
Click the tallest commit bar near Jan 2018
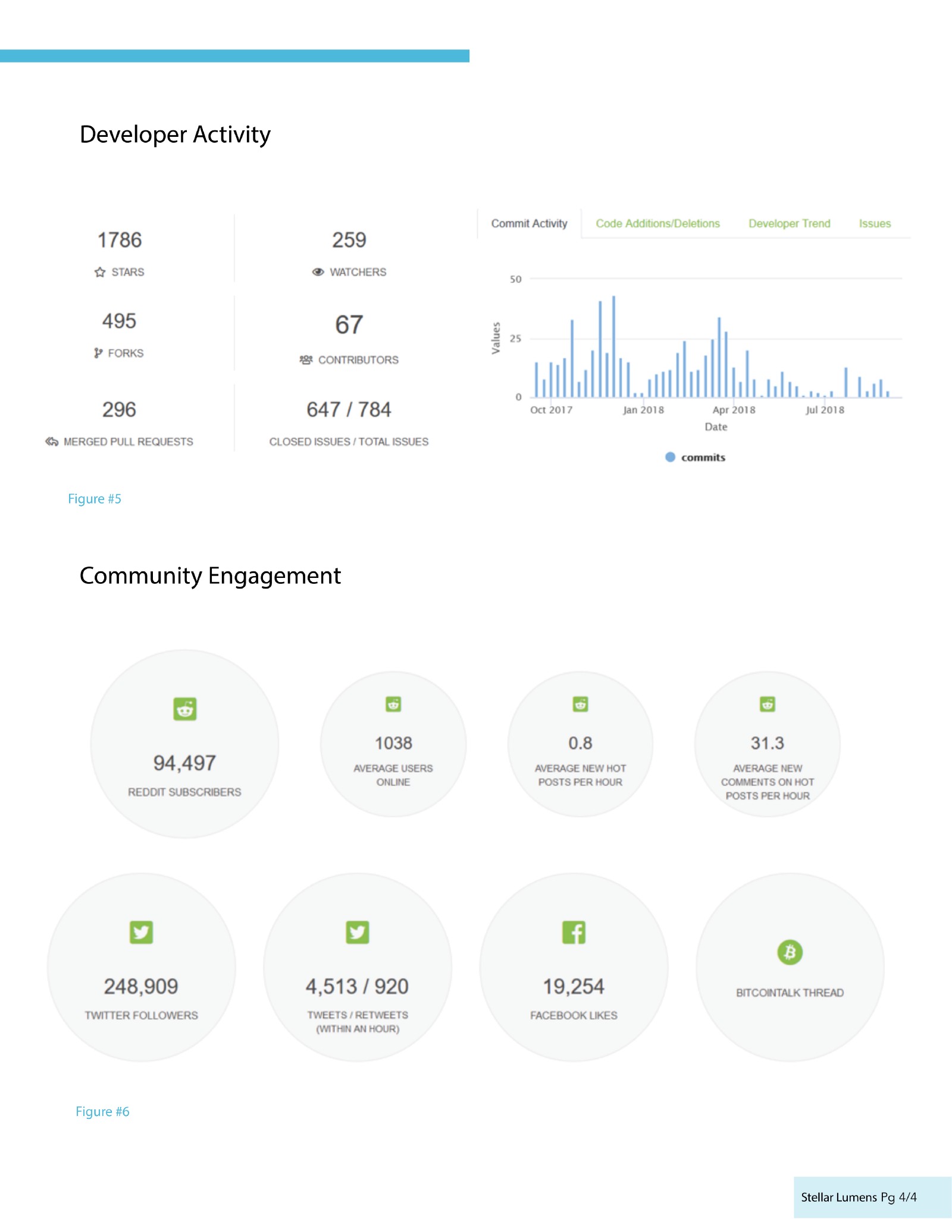tap(613, 346)
